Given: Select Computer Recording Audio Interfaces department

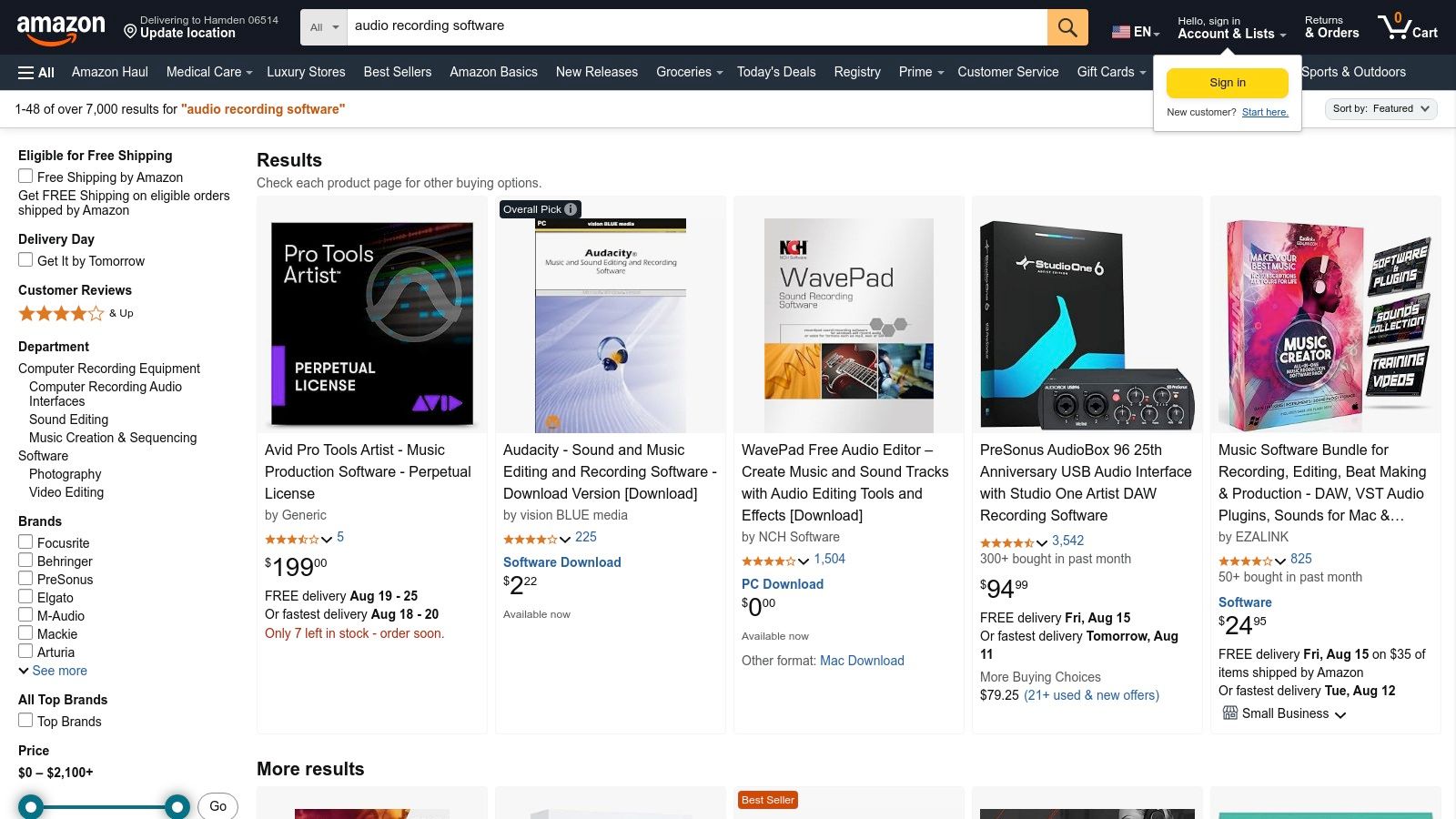Looking at the screenshot, I should click(106, 394).
